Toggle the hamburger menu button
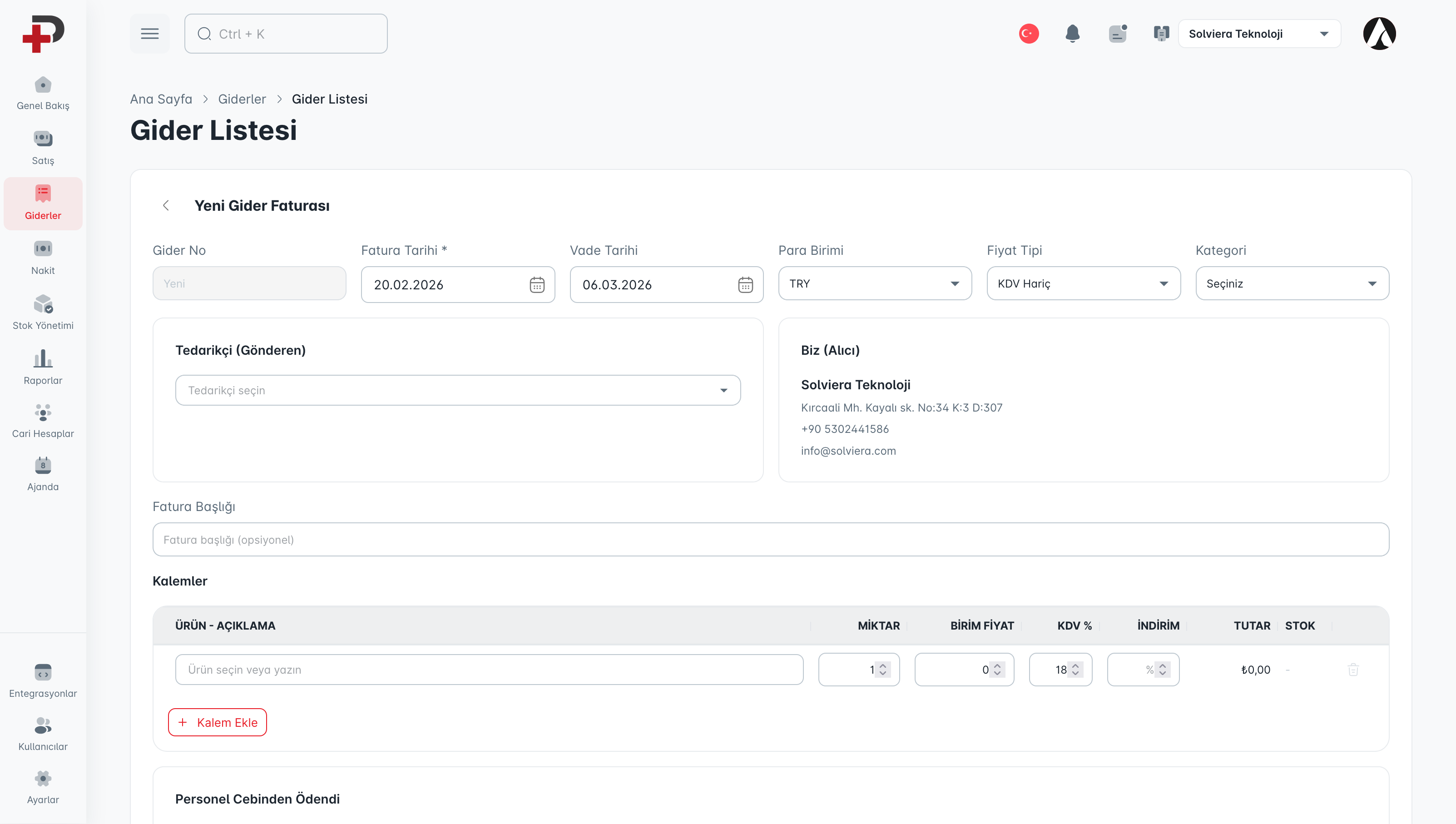Image resolution: width=1456 pixels, height=824 pixels. 149,34
